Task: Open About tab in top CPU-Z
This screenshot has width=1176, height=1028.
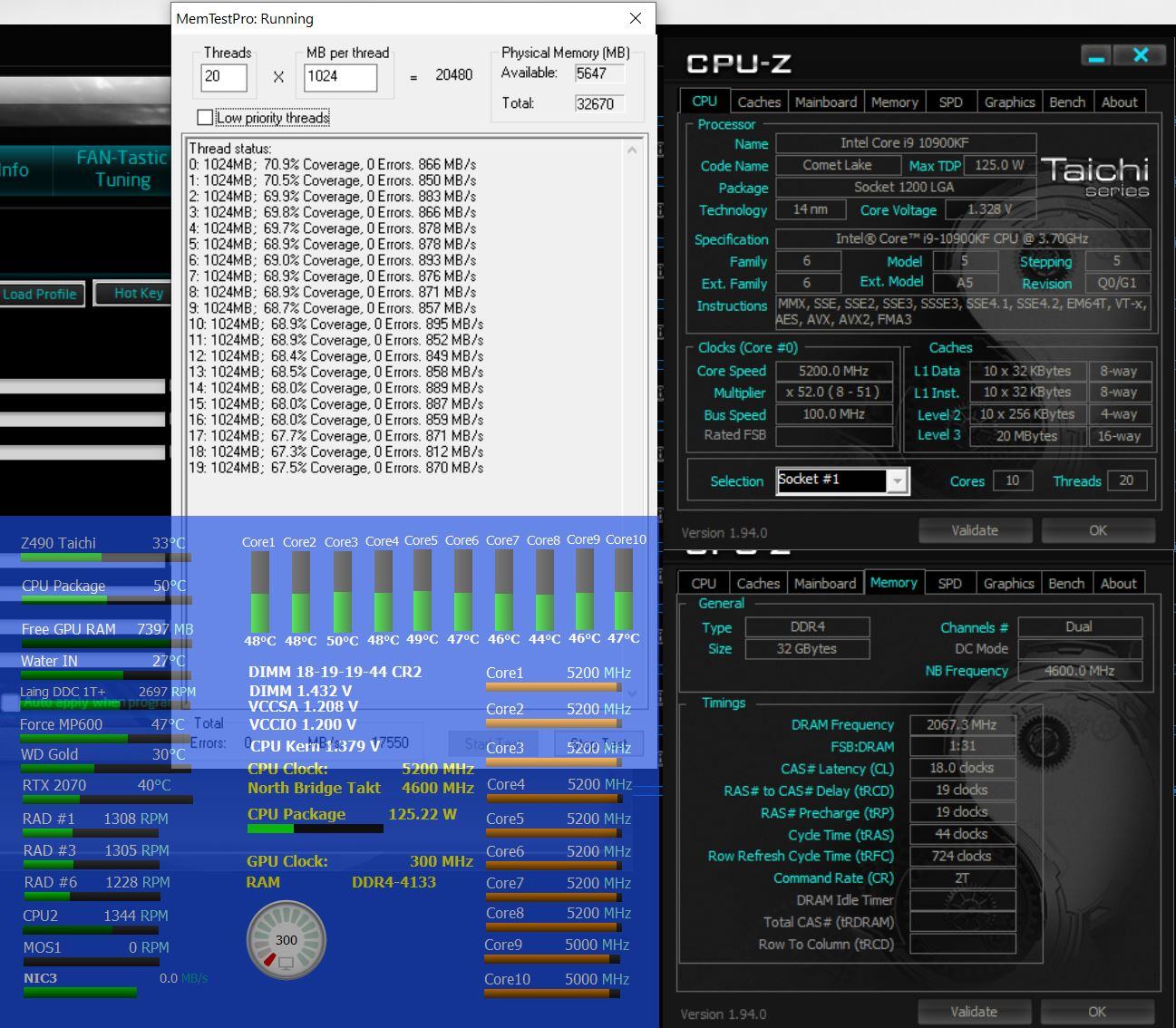Action: pyautogui.click(x=1119, y=102)
